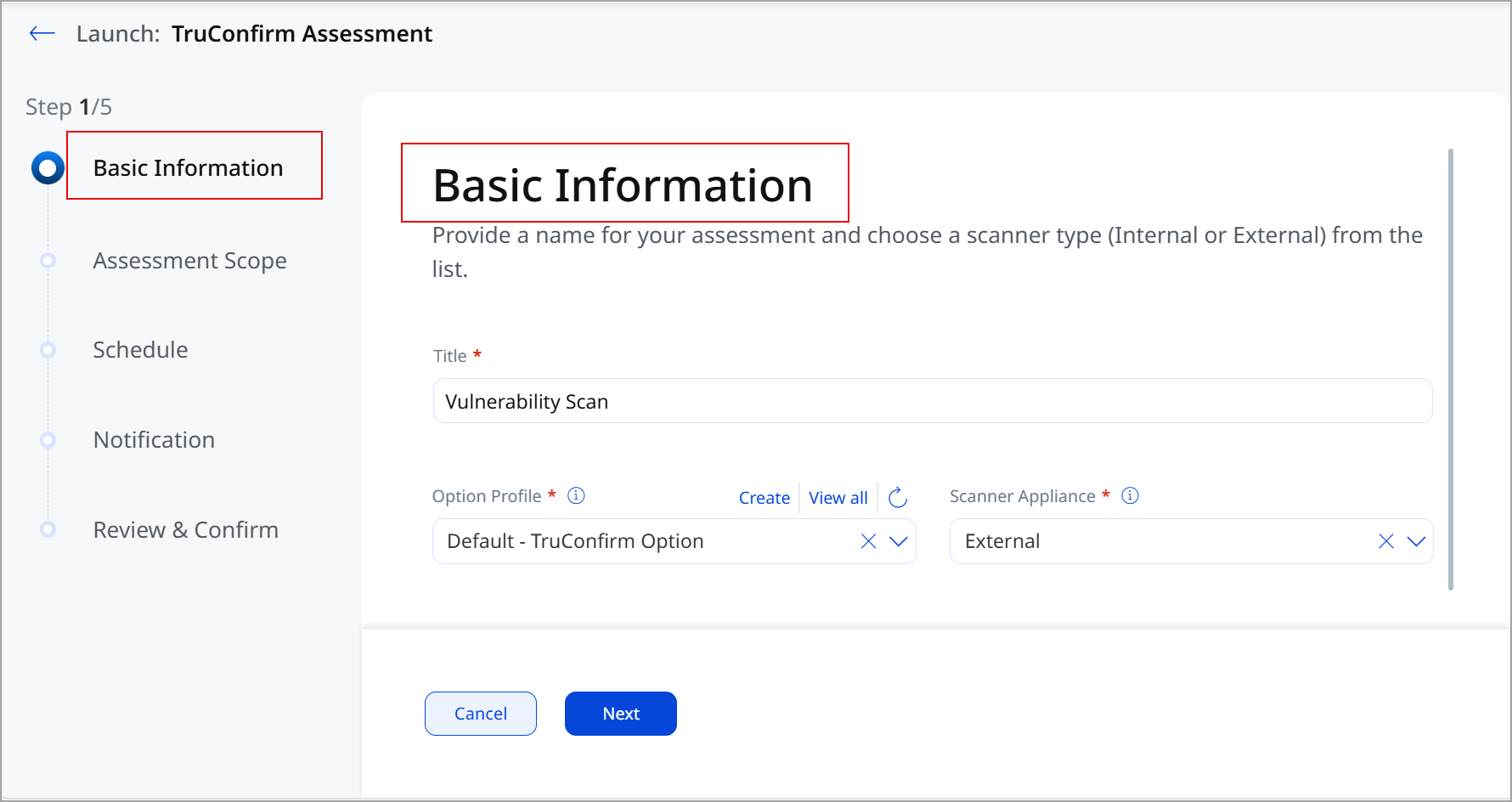Click the 'Provide a name for your assessment' description
1512x802 pixels.
pyautogui.click(x=928, y=252)
